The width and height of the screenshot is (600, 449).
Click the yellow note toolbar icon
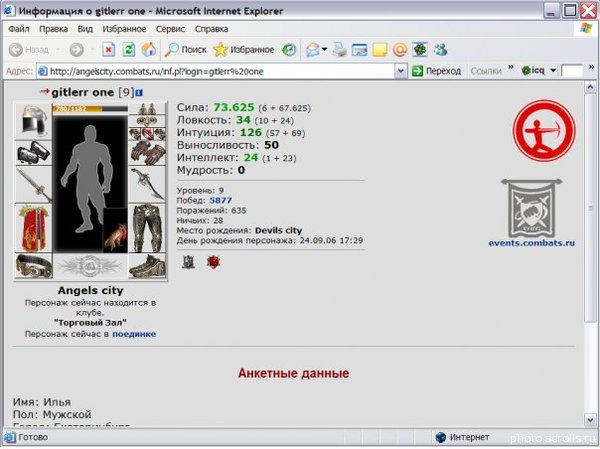click(380, 50)
